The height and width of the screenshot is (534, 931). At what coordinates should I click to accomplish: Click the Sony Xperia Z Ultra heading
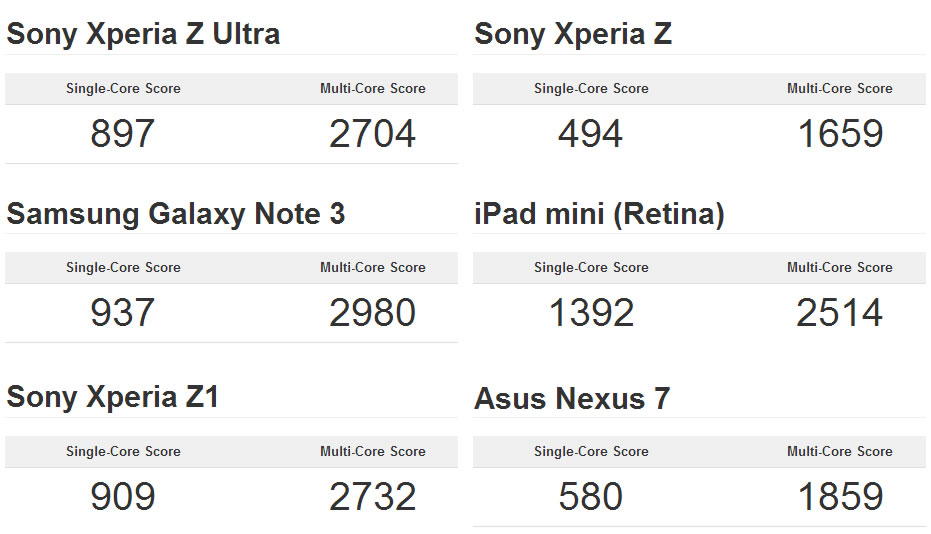[x=143, y=34]
